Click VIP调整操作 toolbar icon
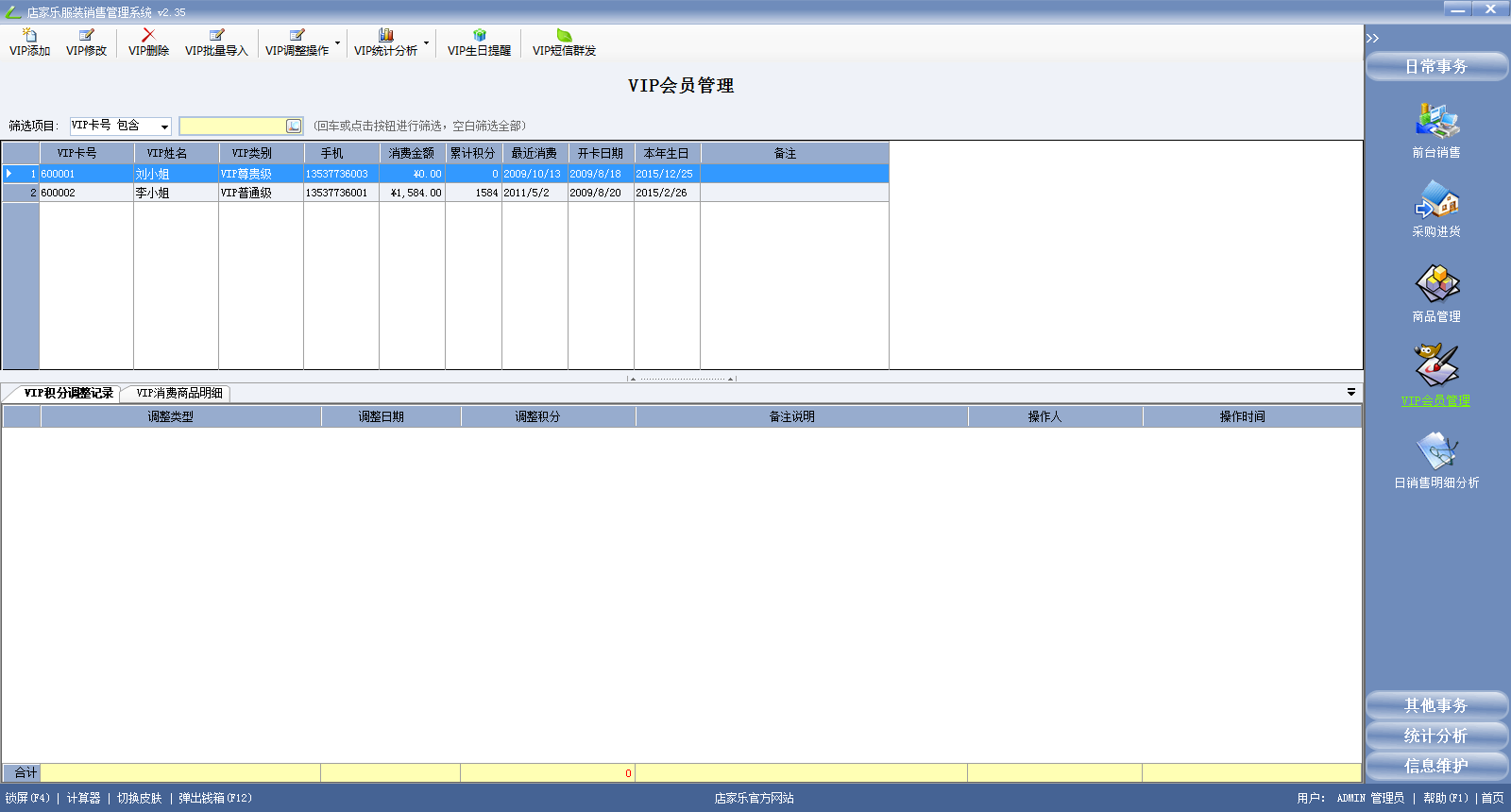The width and height of the screenshot is (1511, 812). [x=297, y=42]
